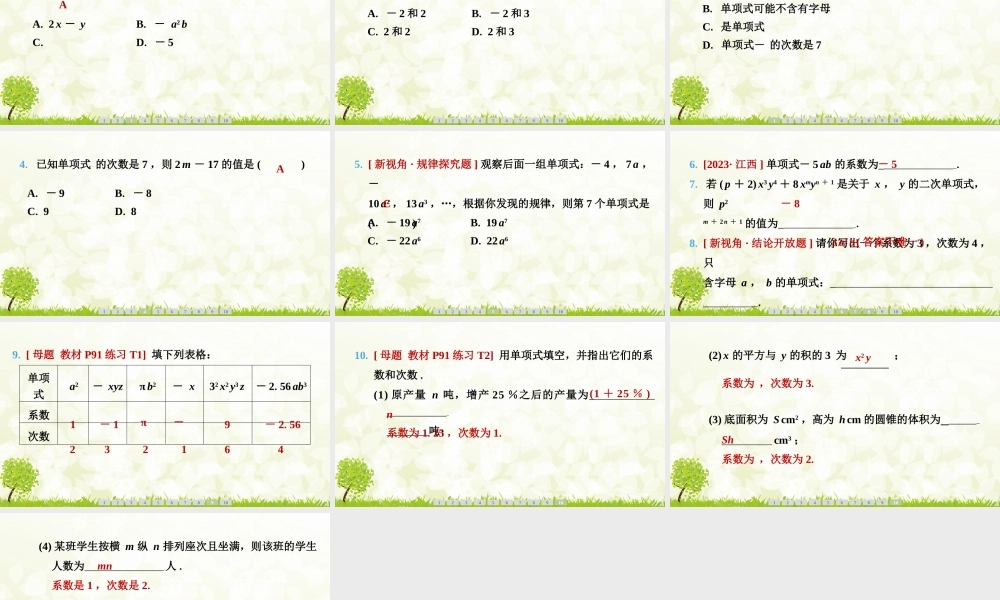Click the red degree value '6' under the table
Viewport: 1000px width, 600px height.
tap(227, 450)
